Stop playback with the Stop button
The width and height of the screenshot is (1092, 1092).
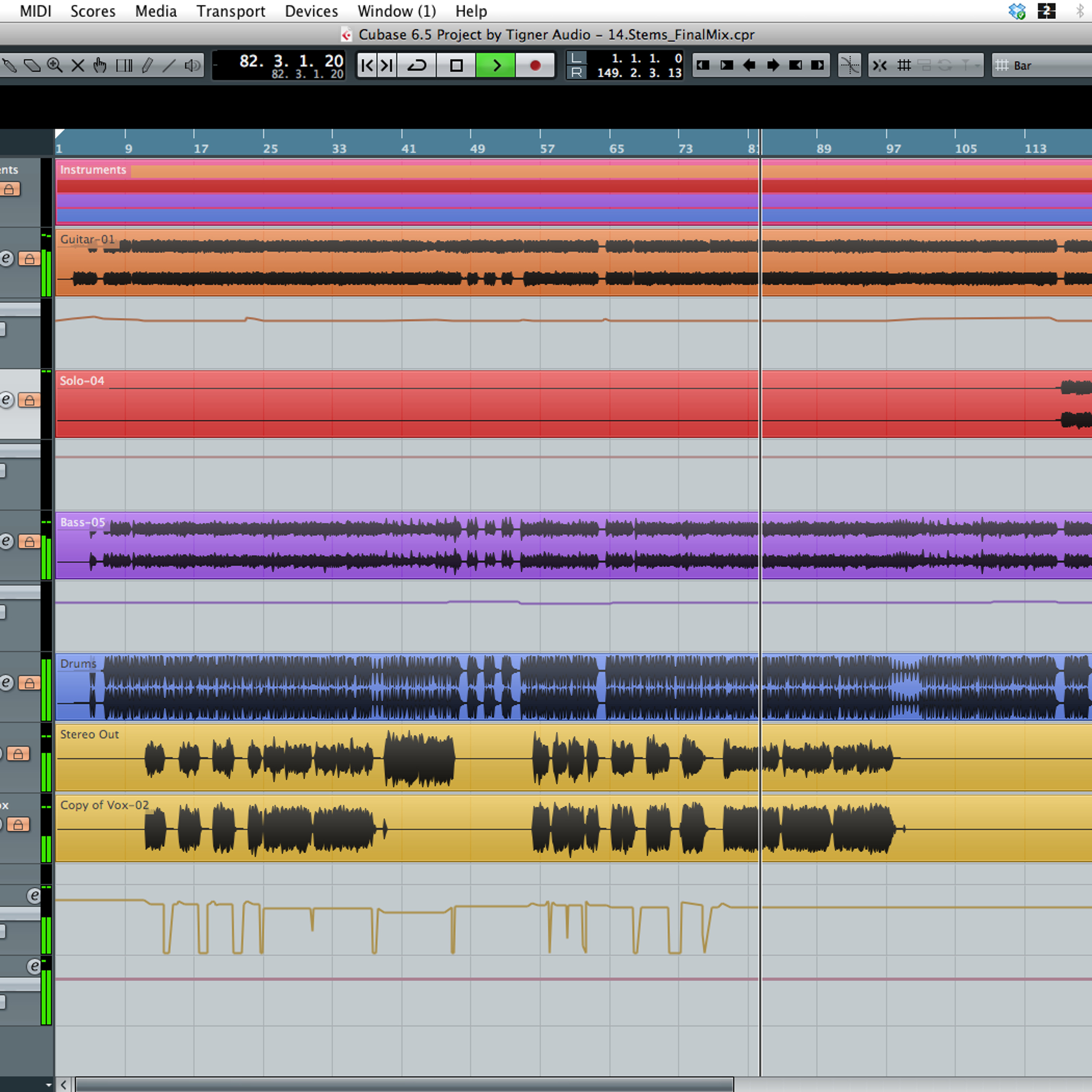456,66
